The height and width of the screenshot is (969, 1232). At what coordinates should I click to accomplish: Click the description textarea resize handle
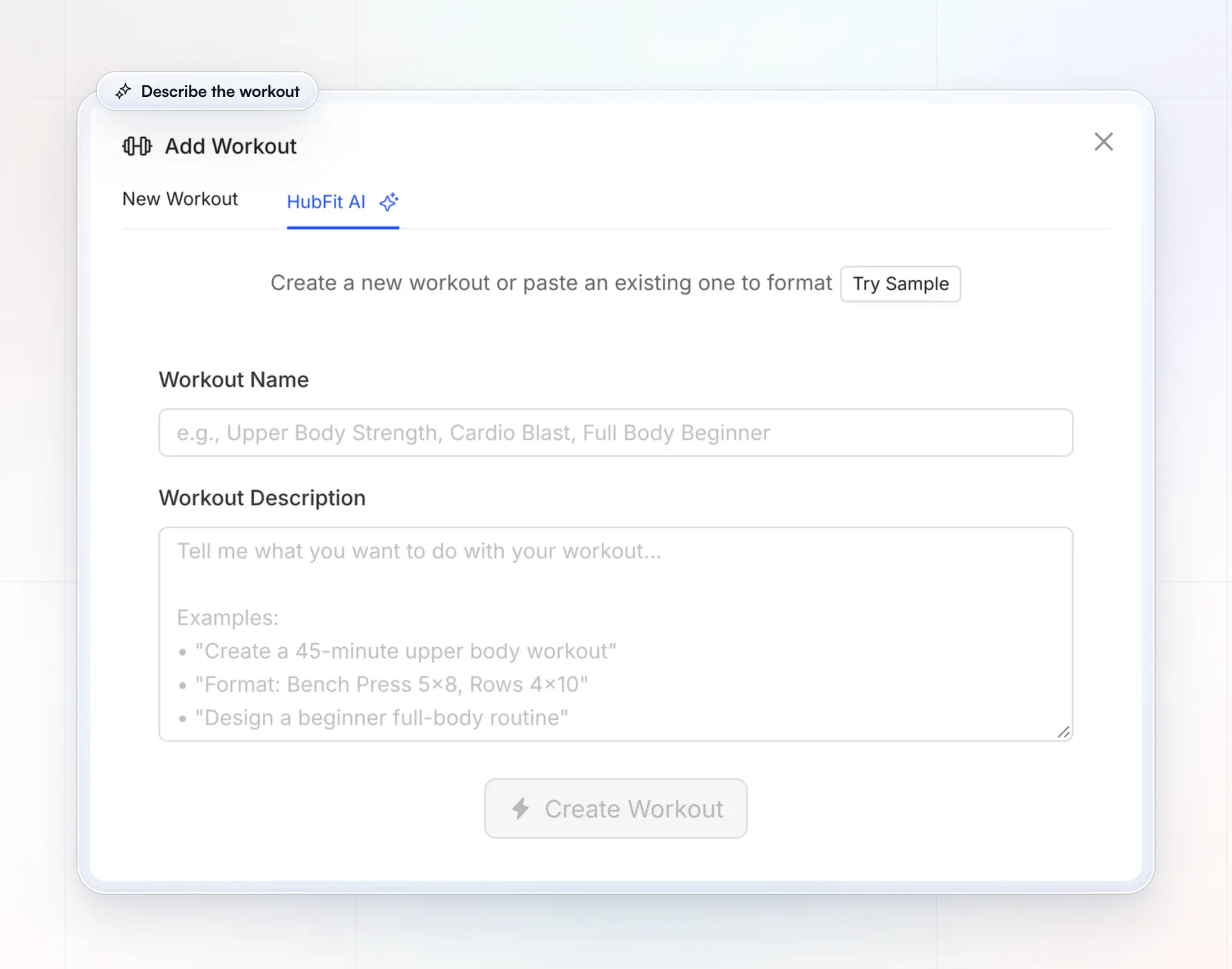[1064, 732]
